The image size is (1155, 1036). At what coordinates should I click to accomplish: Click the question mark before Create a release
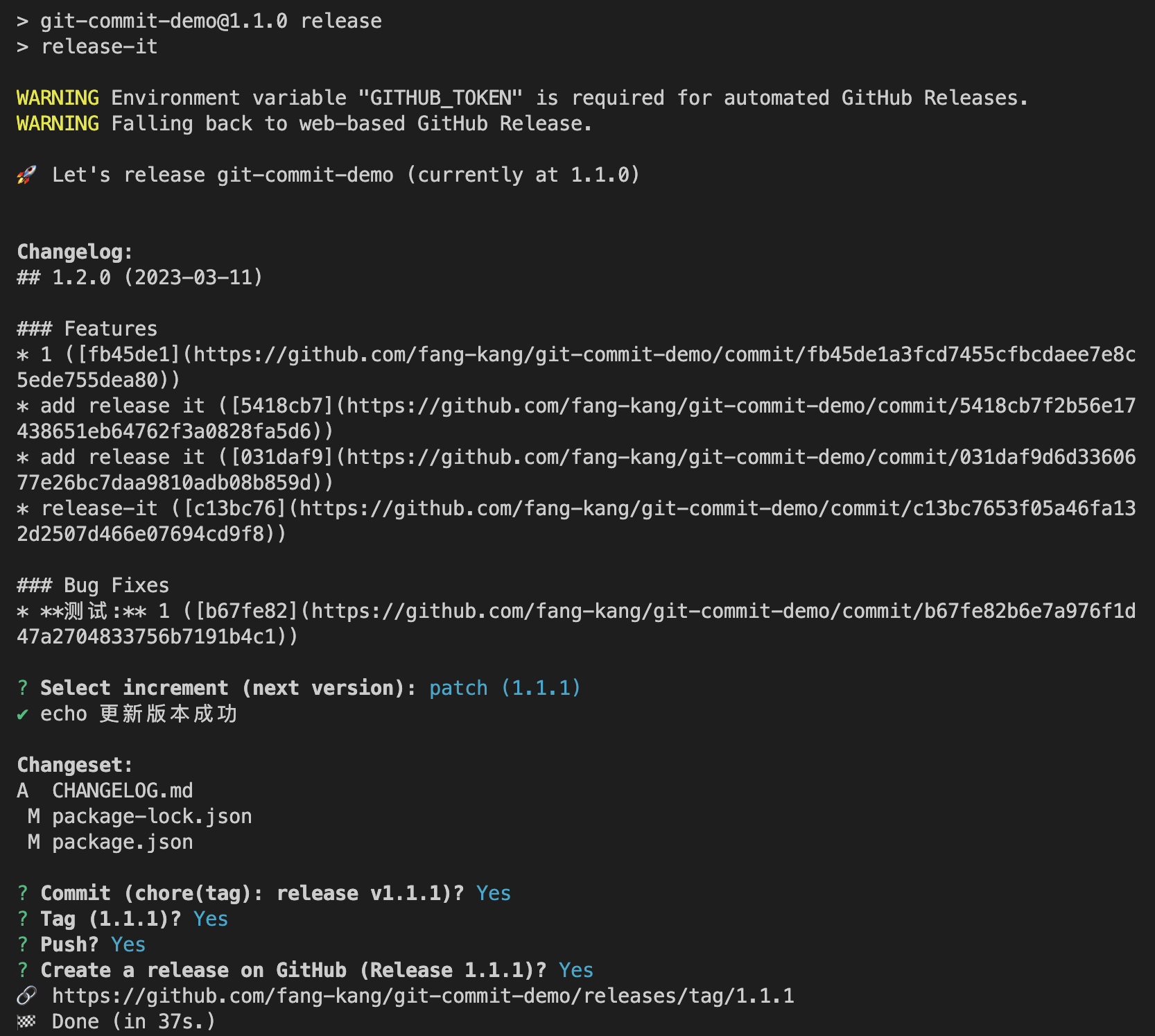pos(23,970)
